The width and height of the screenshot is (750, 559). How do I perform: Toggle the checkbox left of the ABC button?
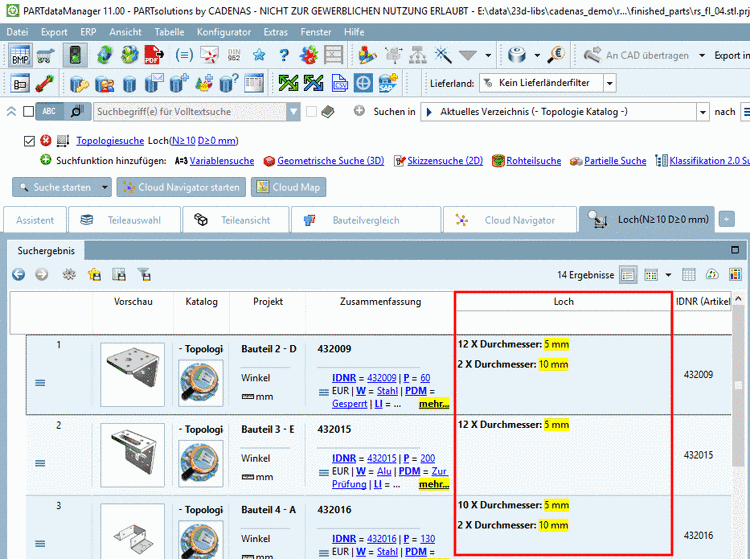[28, 112]
